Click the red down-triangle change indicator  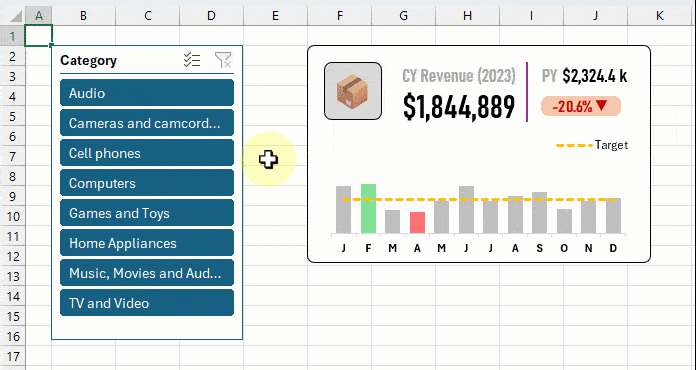(601, 106)
